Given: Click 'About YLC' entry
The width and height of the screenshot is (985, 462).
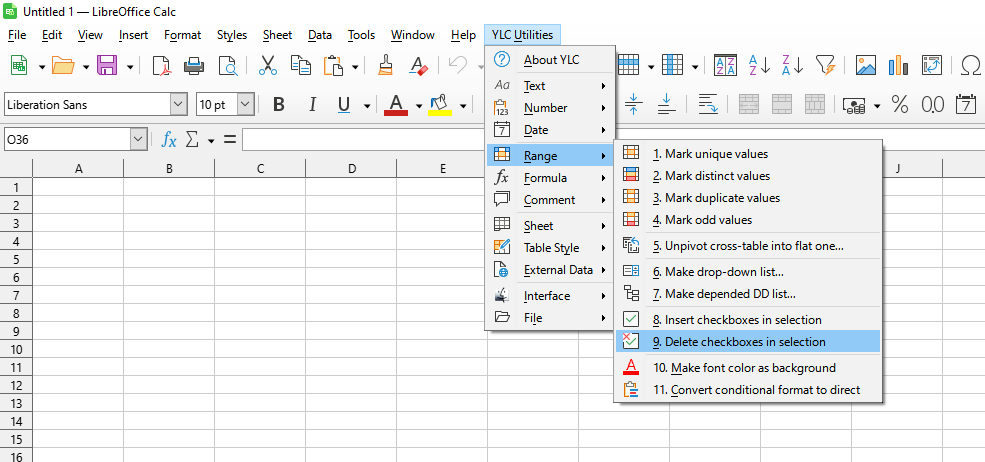Looking at the screenshot, I should 551,60.
